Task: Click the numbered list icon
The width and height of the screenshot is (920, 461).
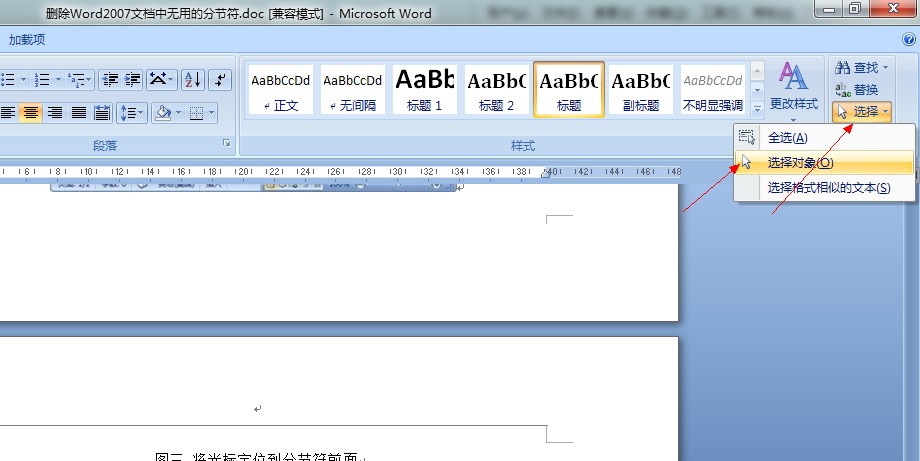Action: point(42,79)
